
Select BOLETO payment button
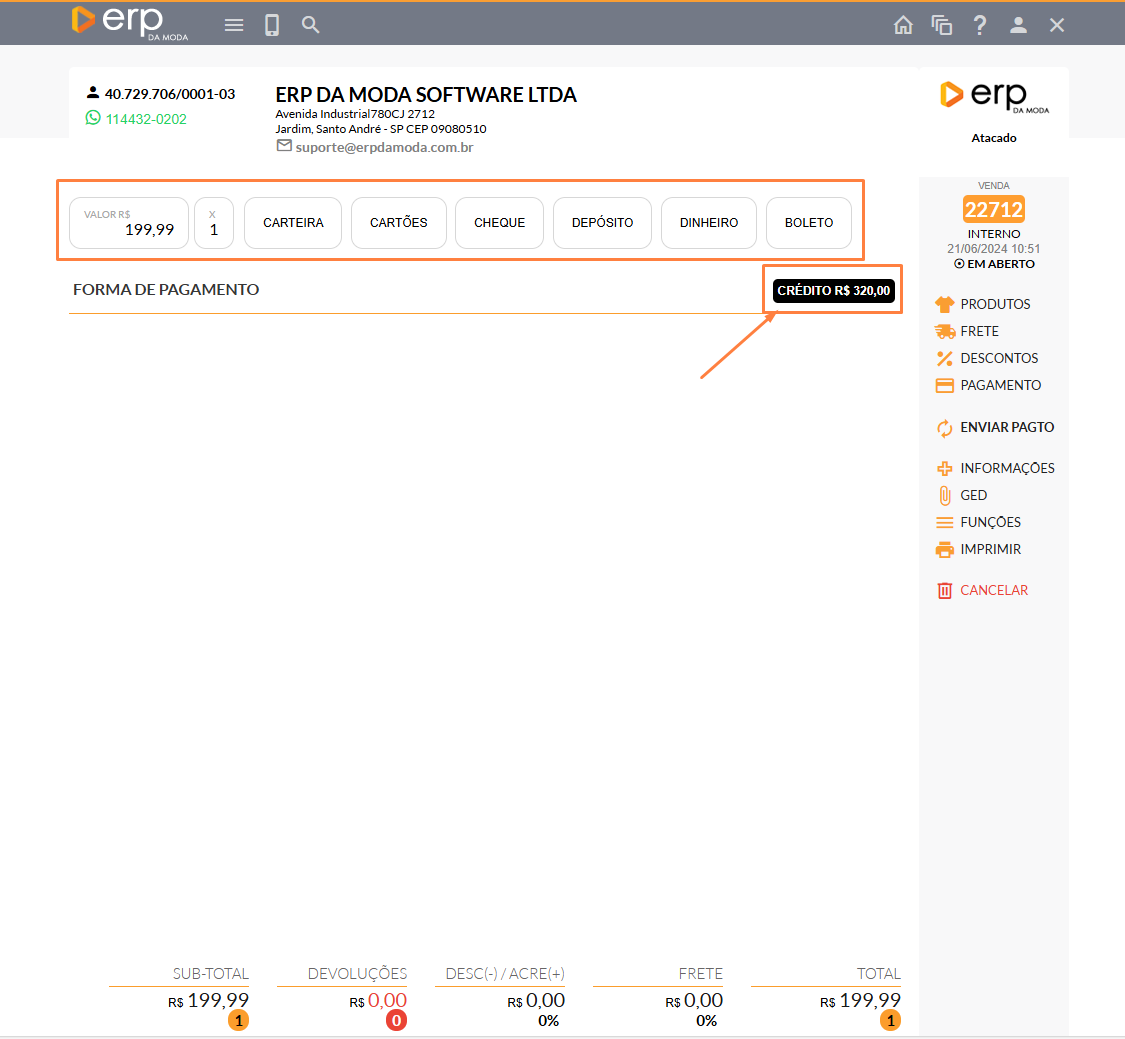(x=808, y=223)
